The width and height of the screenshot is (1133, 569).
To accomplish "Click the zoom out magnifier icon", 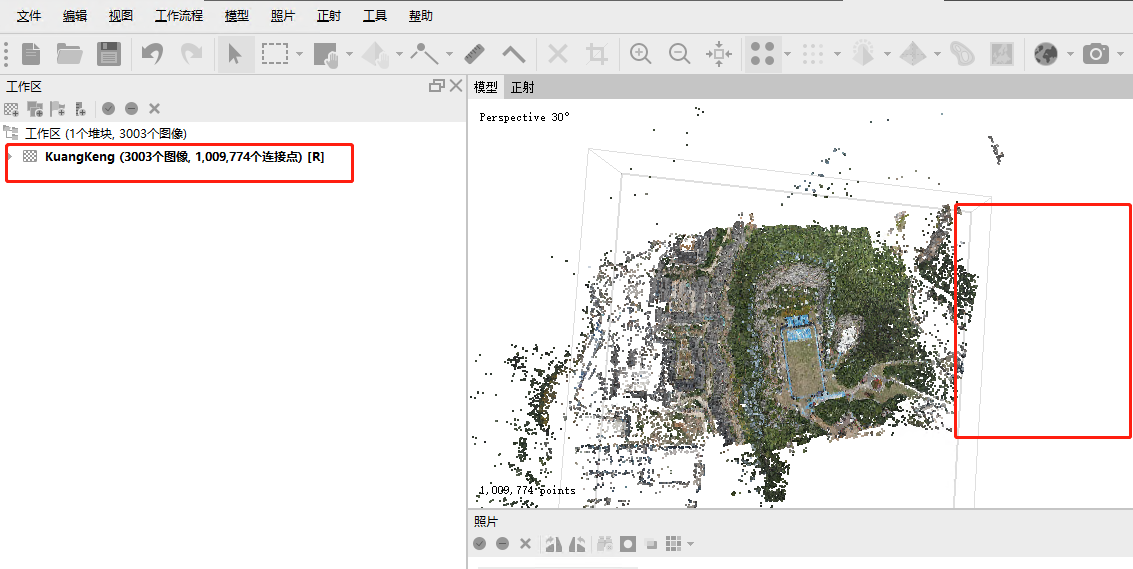I will click(679, 54).
